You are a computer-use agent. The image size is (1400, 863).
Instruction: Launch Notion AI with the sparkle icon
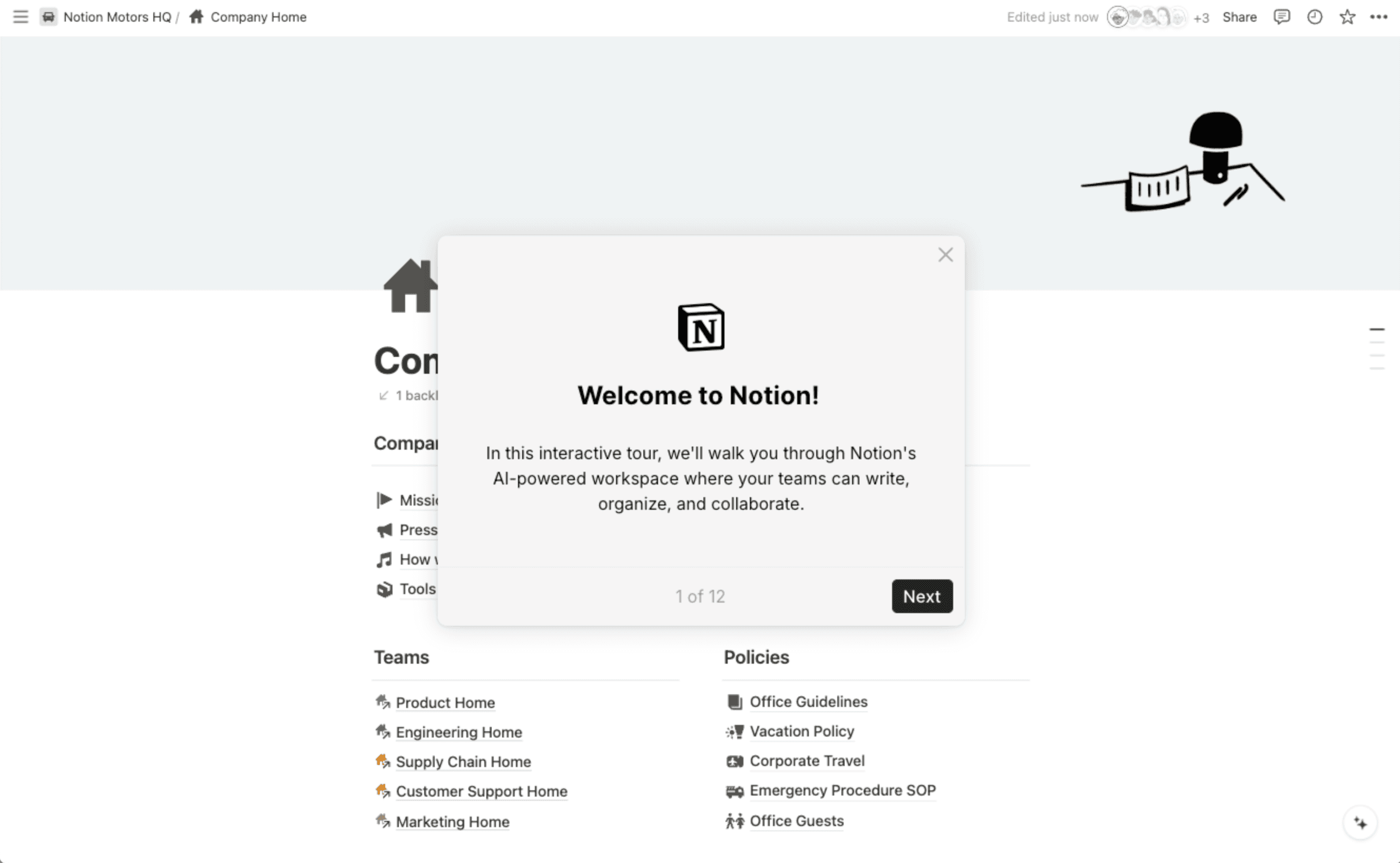pos(1360,822)
